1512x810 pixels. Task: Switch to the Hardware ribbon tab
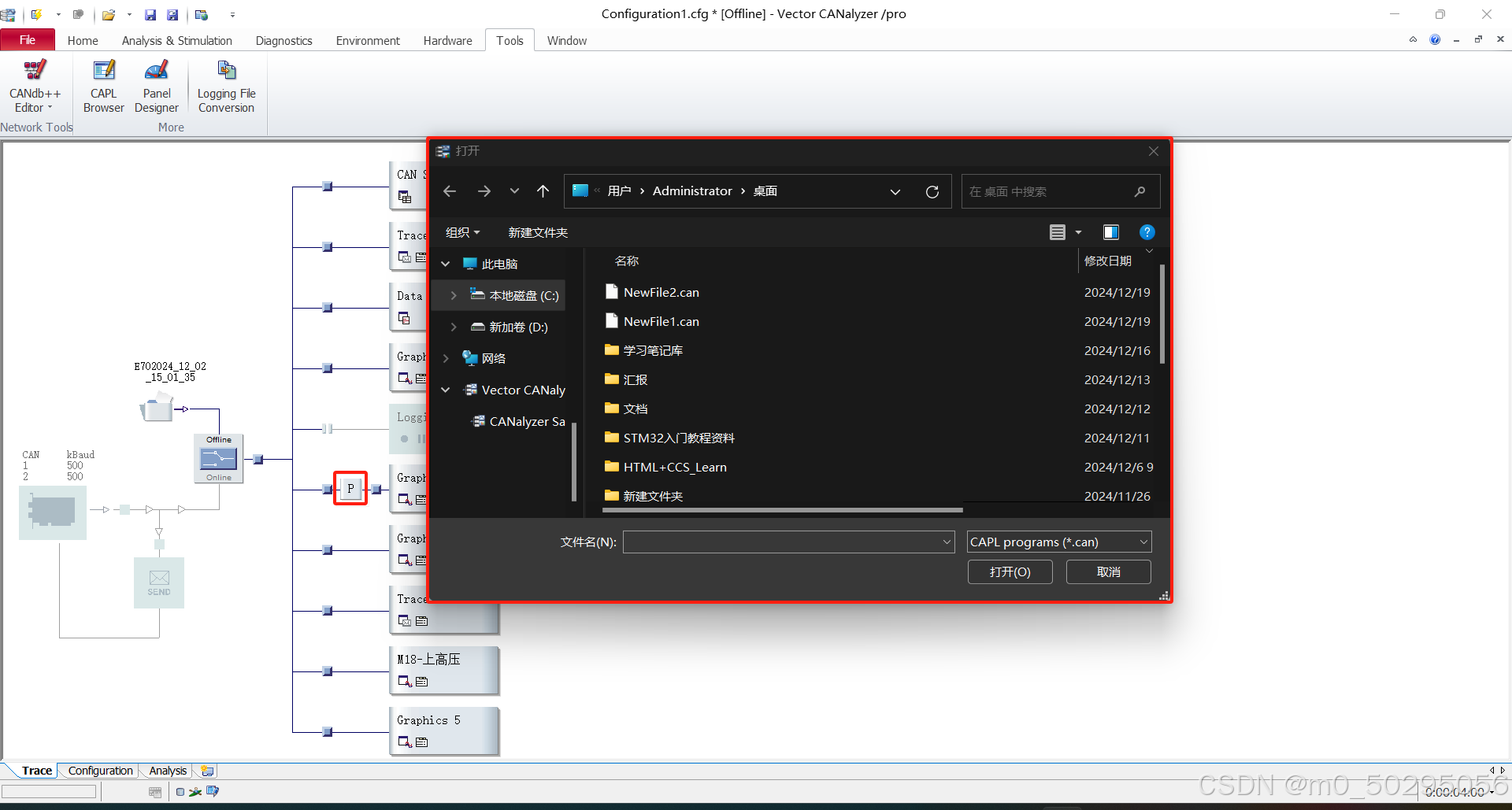click(447, 40)
